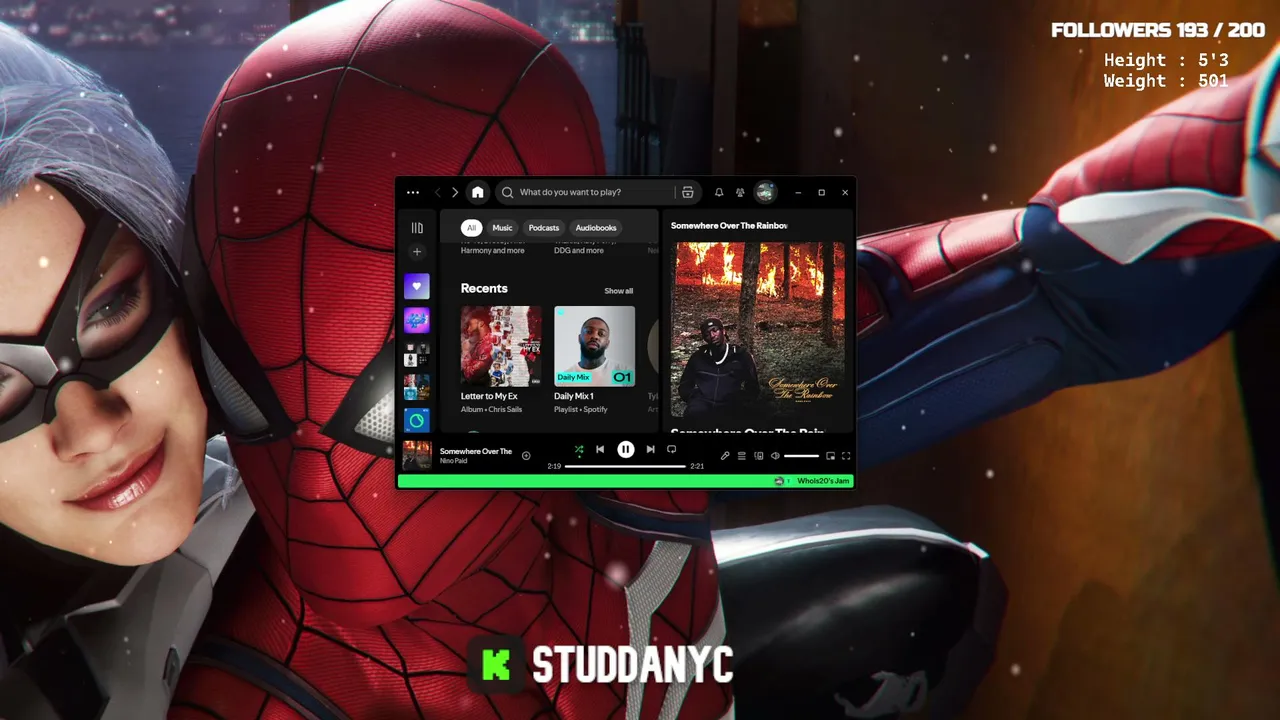The image size is (1280, 720).
Task: Toggle shuffle playback
Action: pos(579,450)
